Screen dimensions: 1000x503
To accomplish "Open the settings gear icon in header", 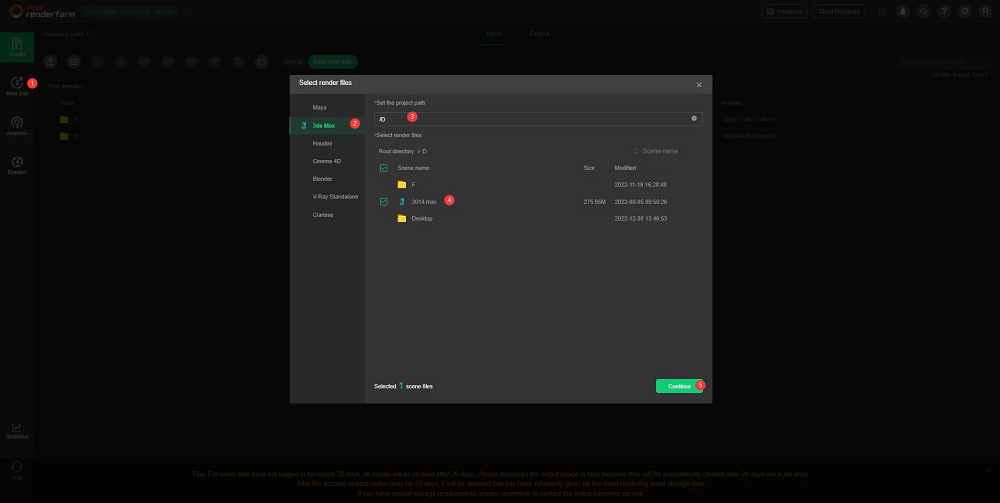I will (966, 11).
